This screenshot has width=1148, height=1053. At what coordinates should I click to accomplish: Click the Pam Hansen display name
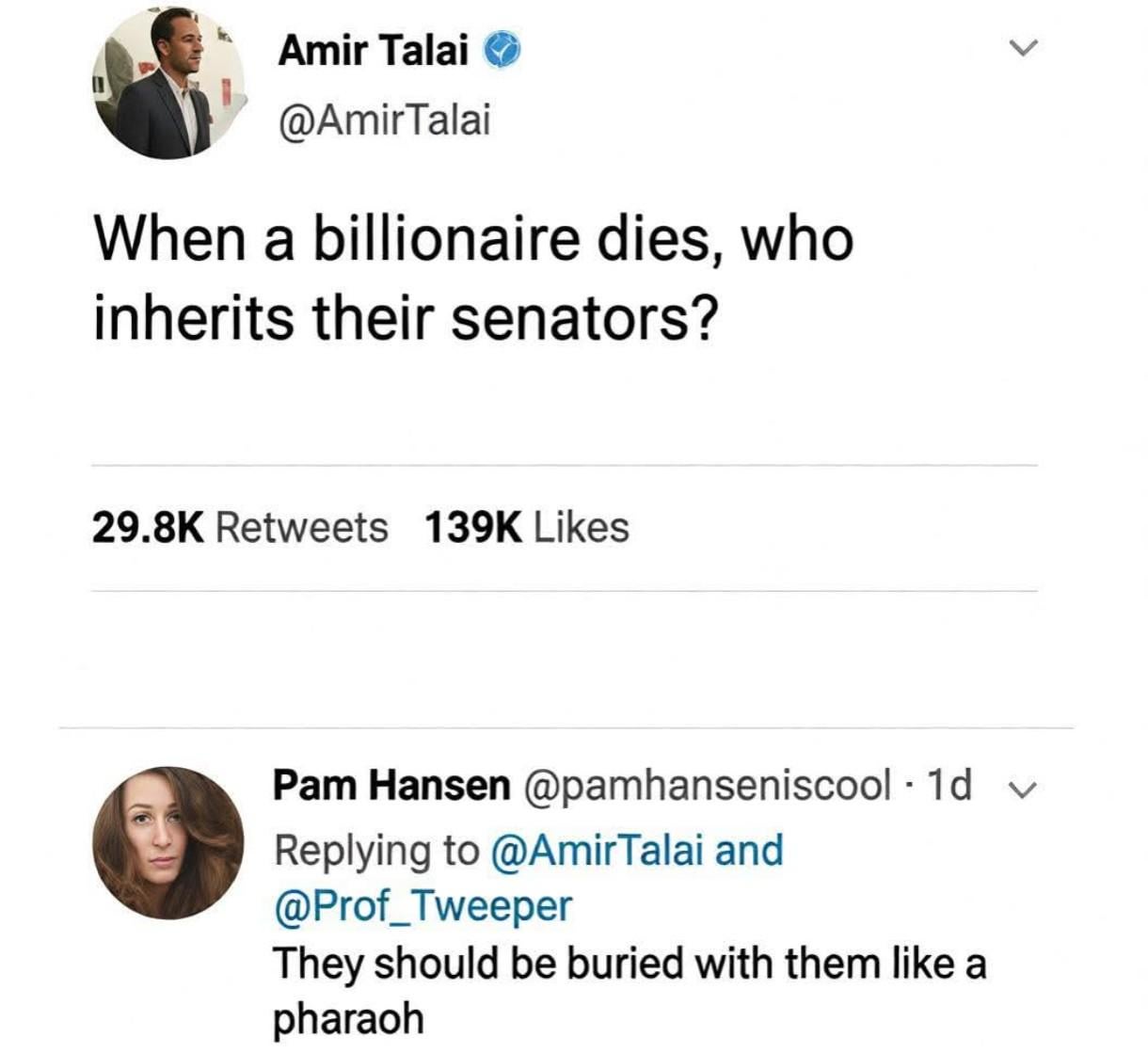click(x=391, y=784)
